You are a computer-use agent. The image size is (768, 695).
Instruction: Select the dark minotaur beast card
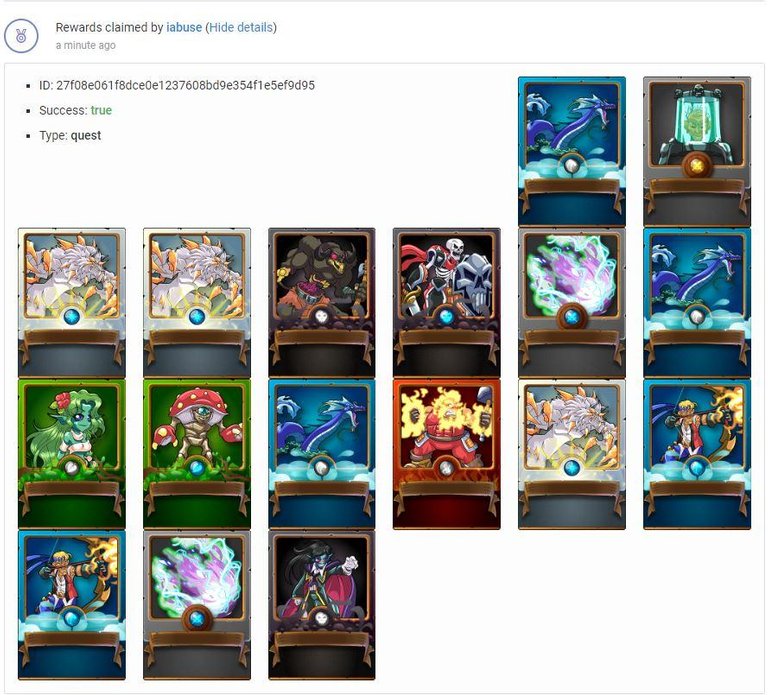(x=322, y=302)
